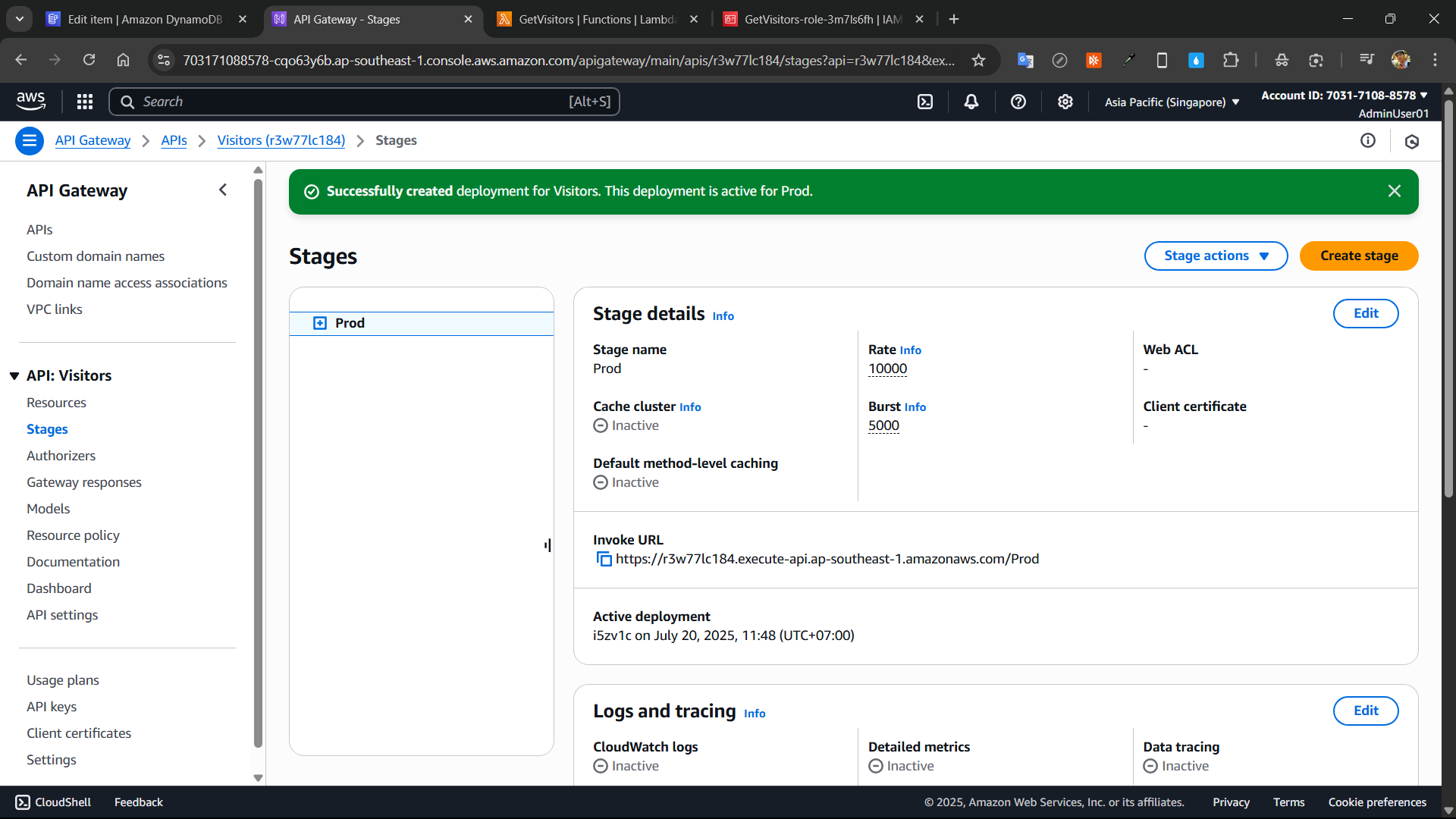
Task: Click the stage panel resize handle
Action: click(548, 545)
